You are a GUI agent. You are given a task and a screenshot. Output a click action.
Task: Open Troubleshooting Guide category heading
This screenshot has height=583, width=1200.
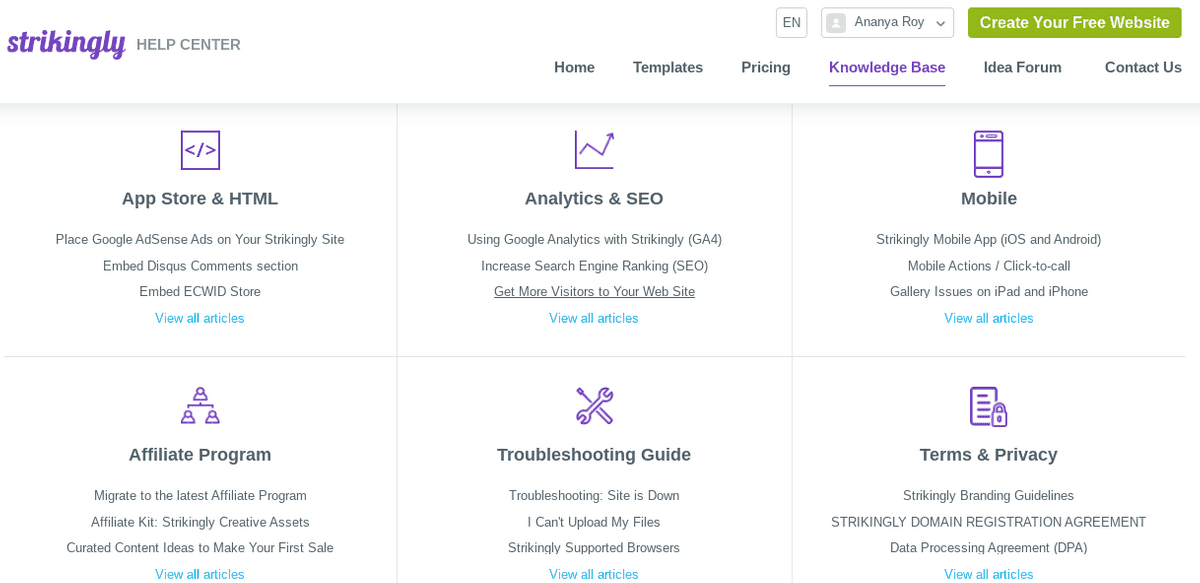tap(594, 454)
